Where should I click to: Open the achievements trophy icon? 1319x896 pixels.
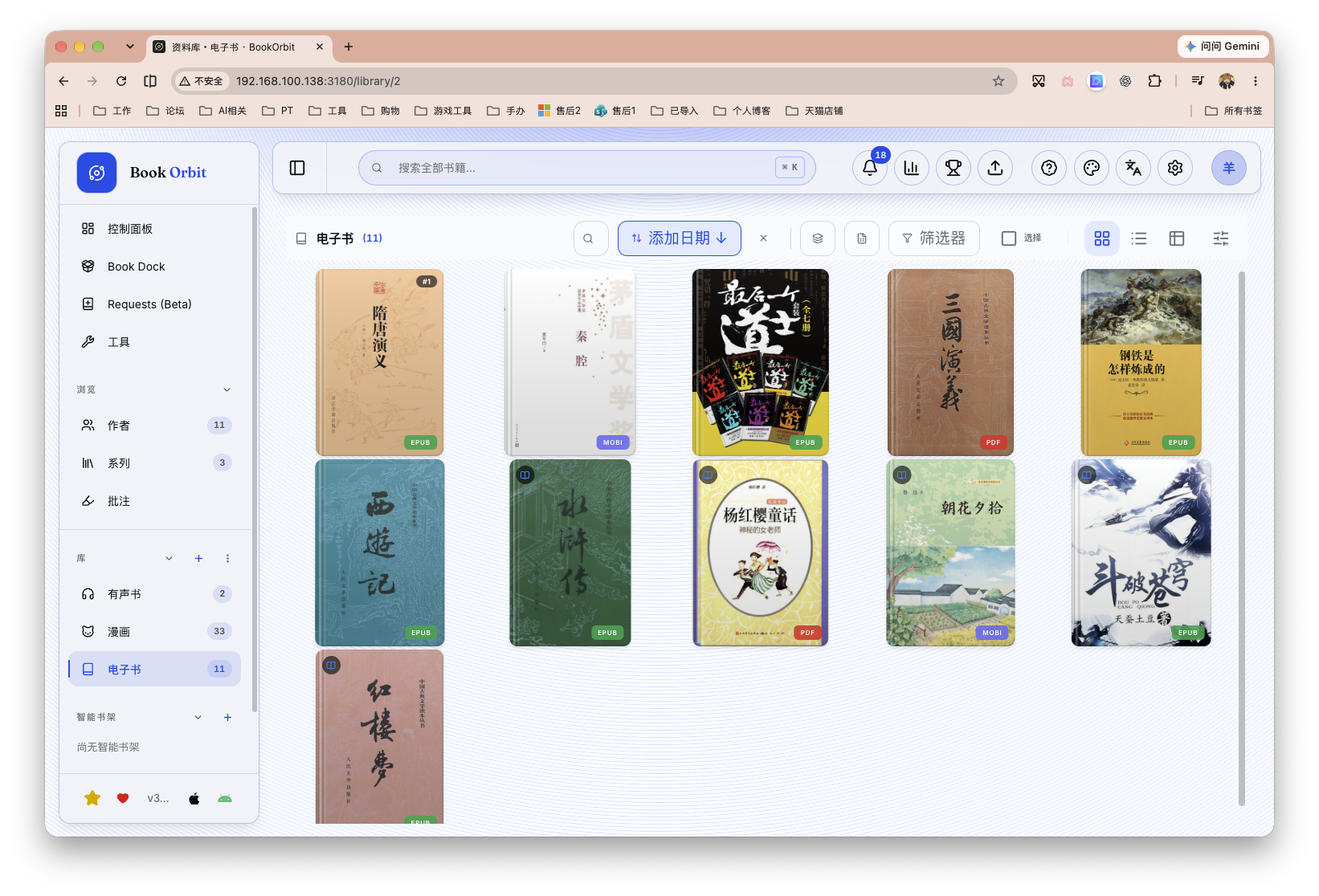[x=954, y=168]
